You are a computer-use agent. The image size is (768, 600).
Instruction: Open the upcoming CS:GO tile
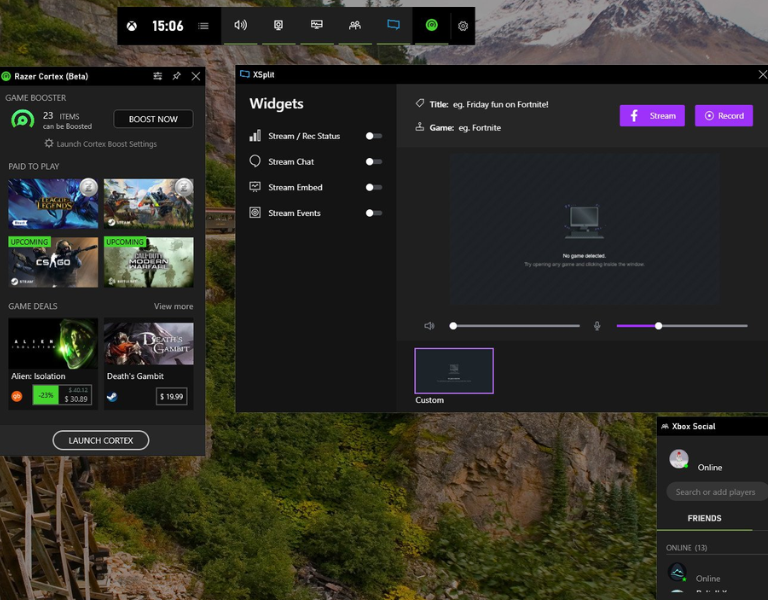(53, 262)
